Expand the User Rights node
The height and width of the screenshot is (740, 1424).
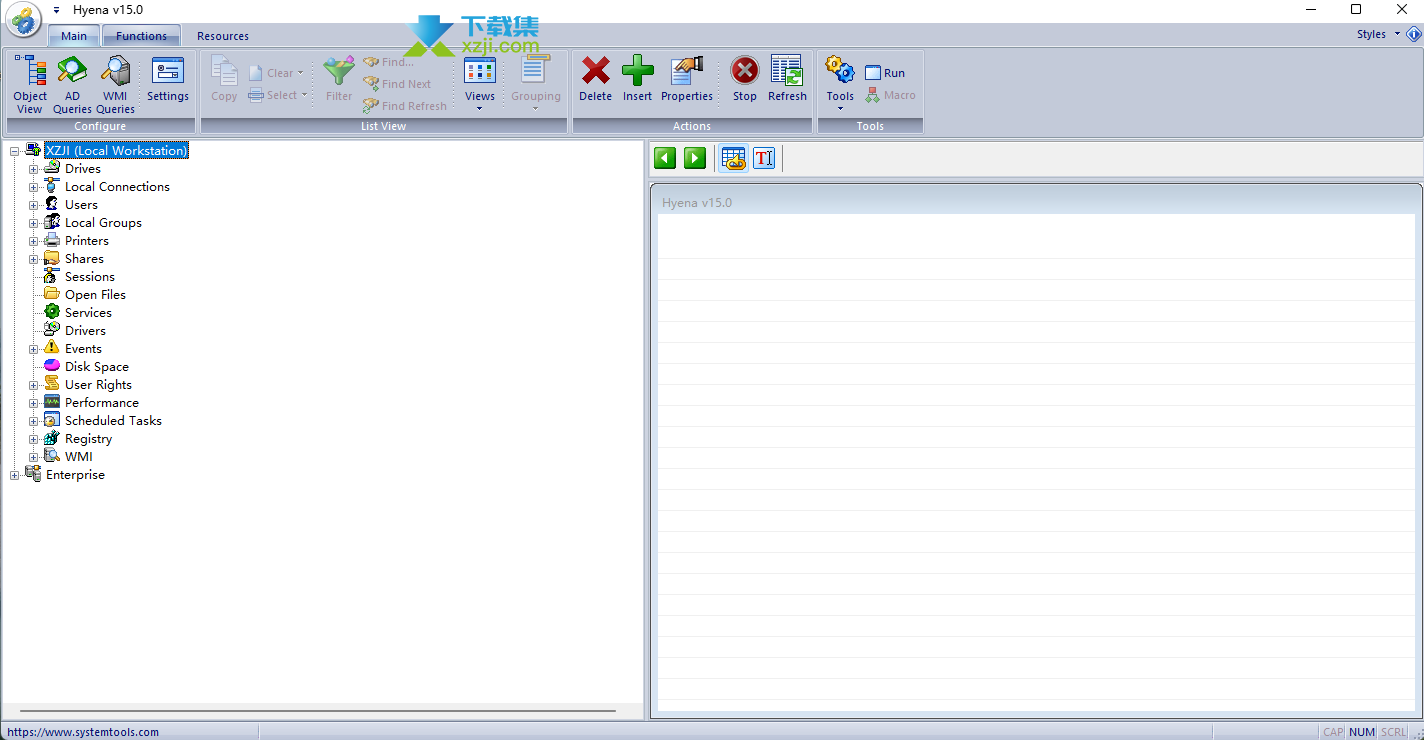coord(33,385)
